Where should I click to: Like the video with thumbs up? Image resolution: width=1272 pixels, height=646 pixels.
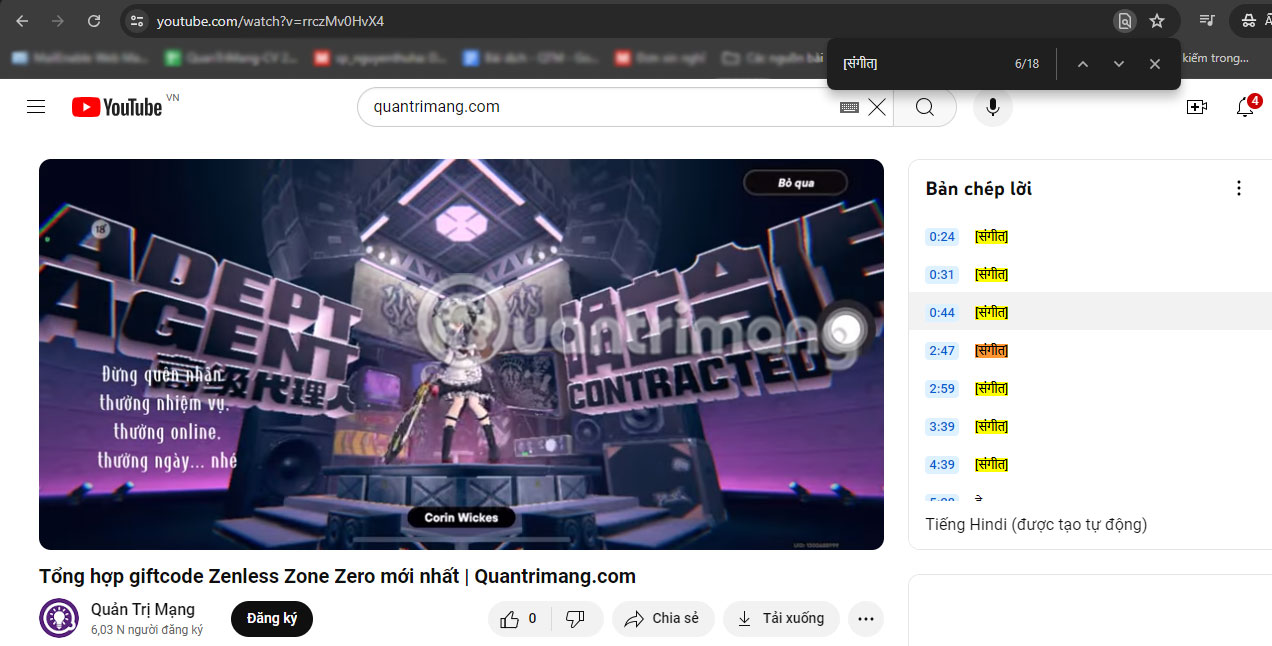coord(518,619)
